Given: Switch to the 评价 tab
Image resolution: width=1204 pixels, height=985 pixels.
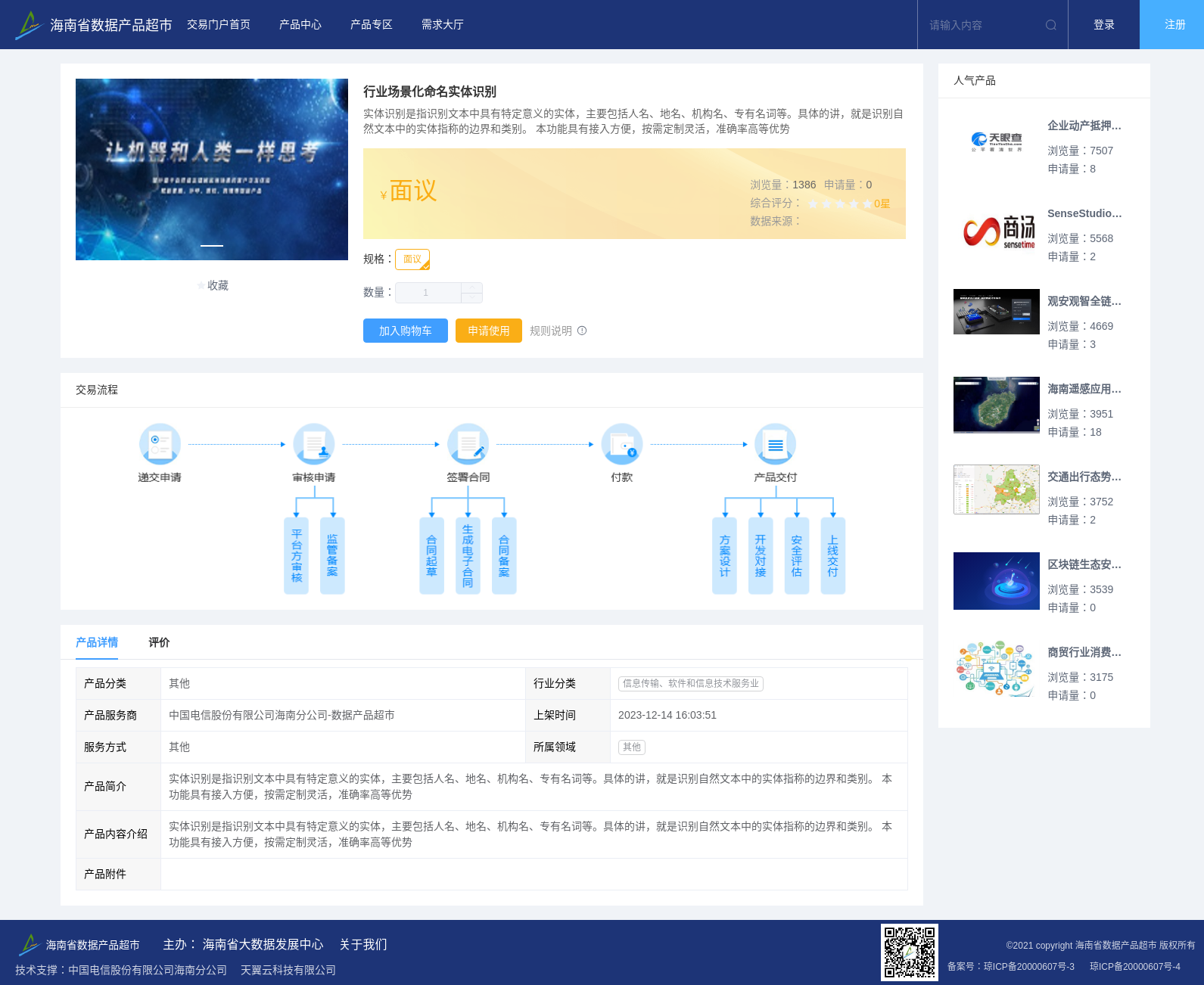Looking at the screenshot, I should 159,642.
